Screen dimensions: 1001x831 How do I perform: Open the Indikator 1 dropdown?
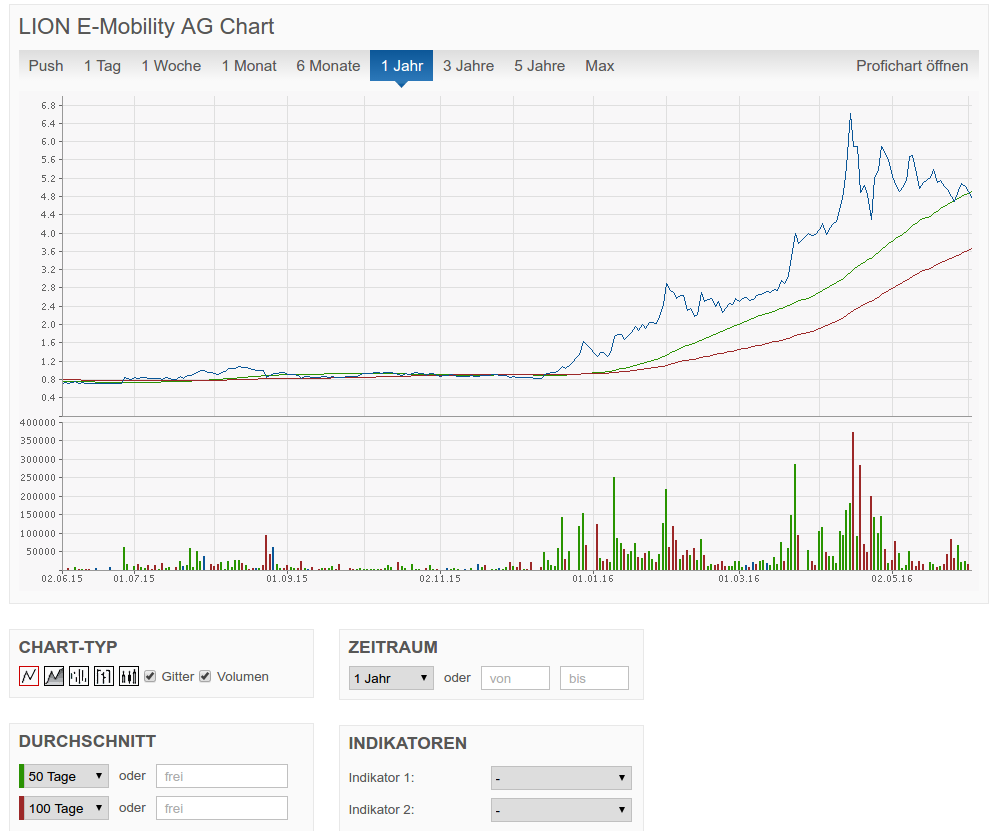(x=560, y=777)
